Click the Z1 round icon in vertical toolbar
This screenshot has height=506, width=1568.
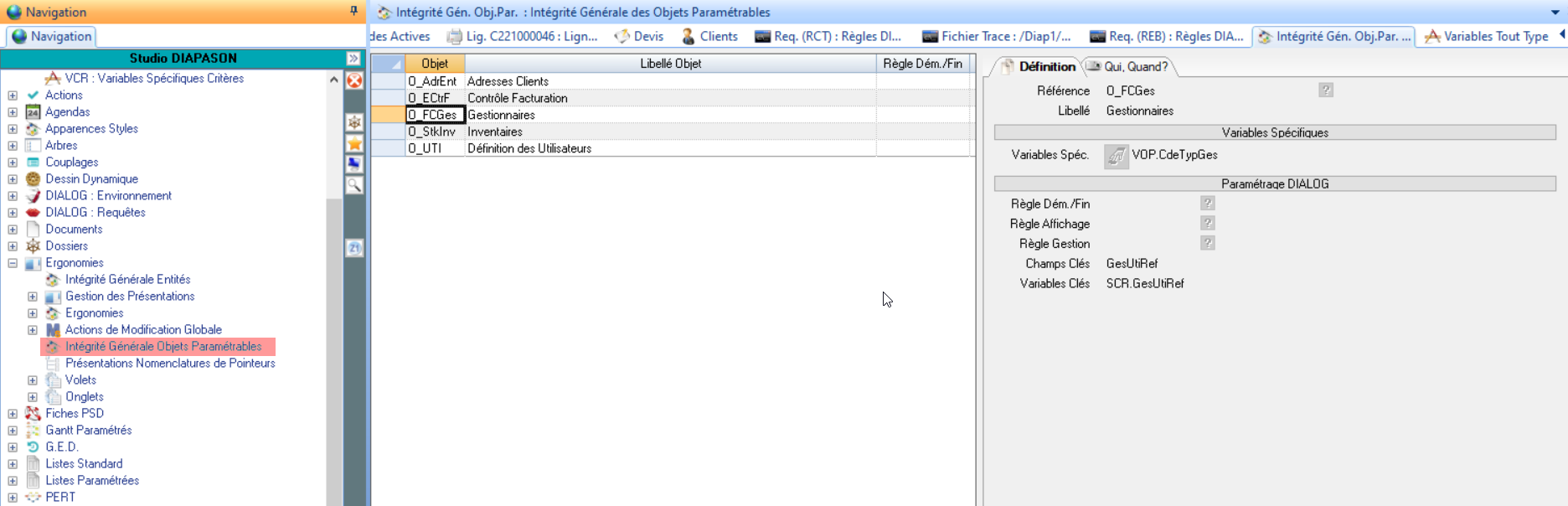pos(354,248)
